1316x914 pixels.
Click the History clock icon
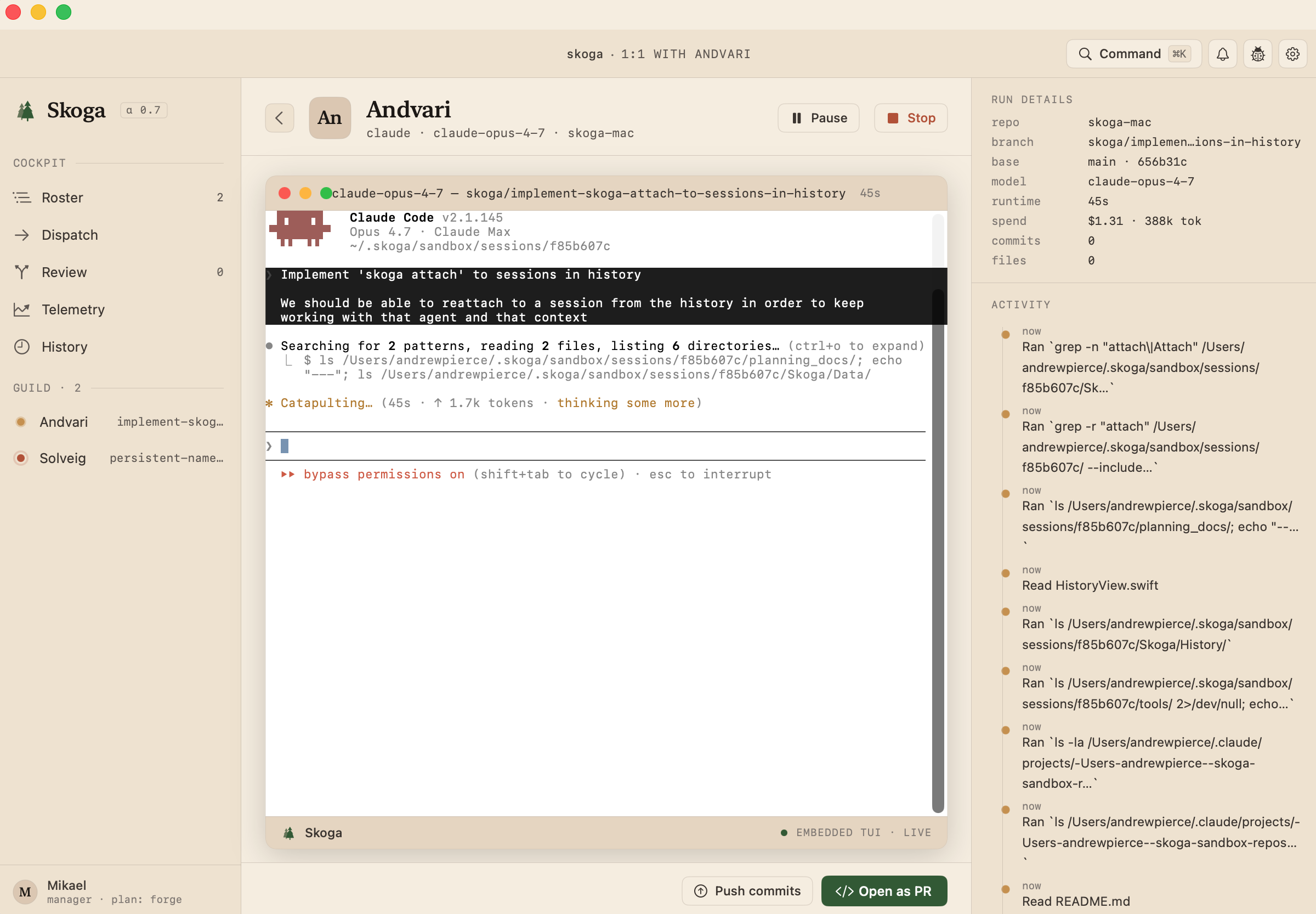coord(22,347)
